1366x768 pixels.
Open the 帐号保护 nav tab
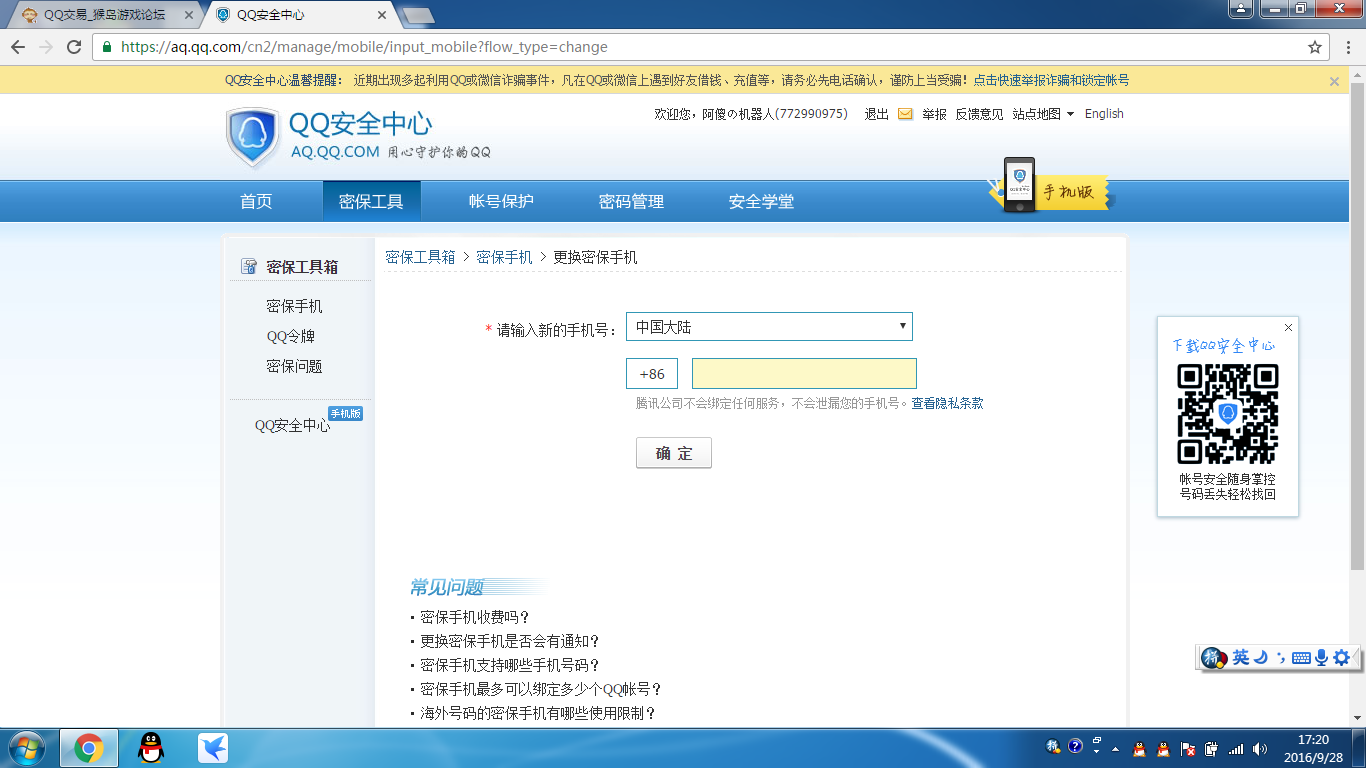pos(501,201)
